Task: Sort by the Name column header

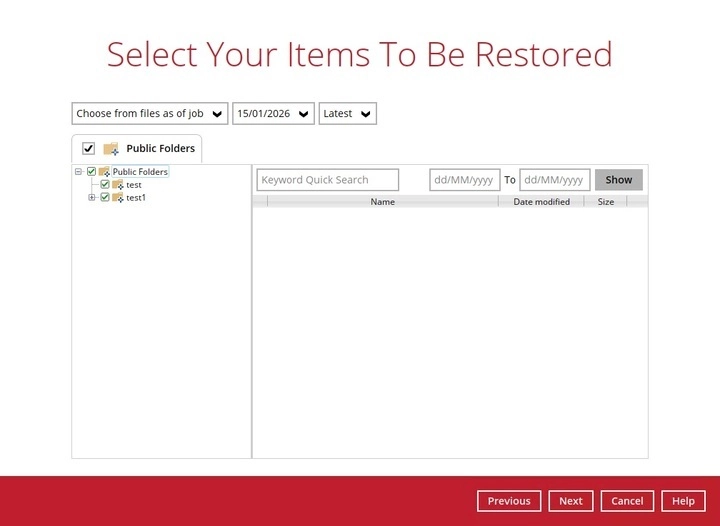Action: (382, 201)
